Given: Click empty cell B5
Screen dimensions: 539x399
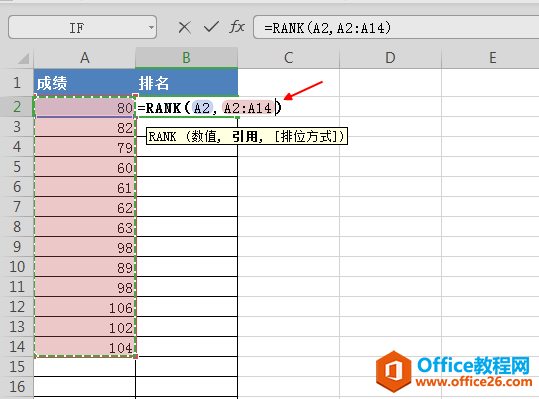Looking at the screenshot, I should click(x=187, y=167).
